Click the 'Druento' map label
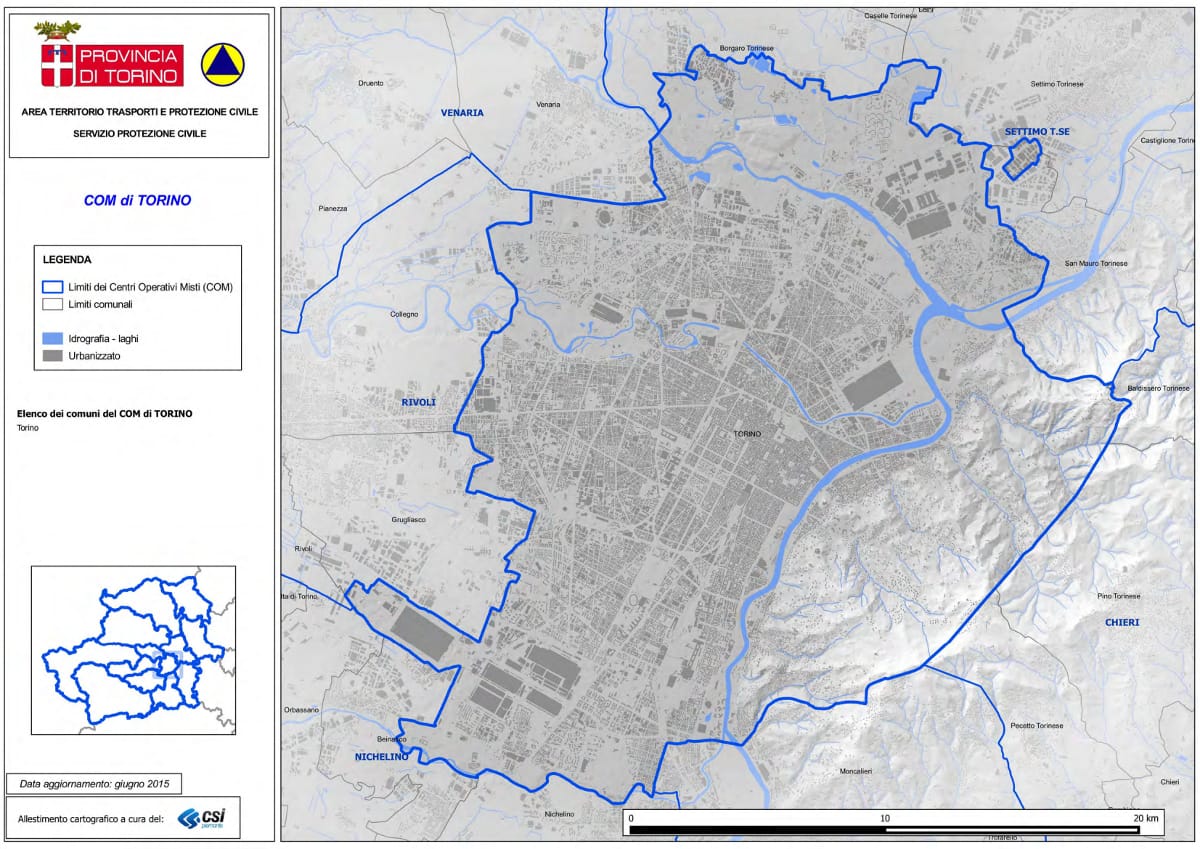The image size is (1200, 849). coord(370,83)
